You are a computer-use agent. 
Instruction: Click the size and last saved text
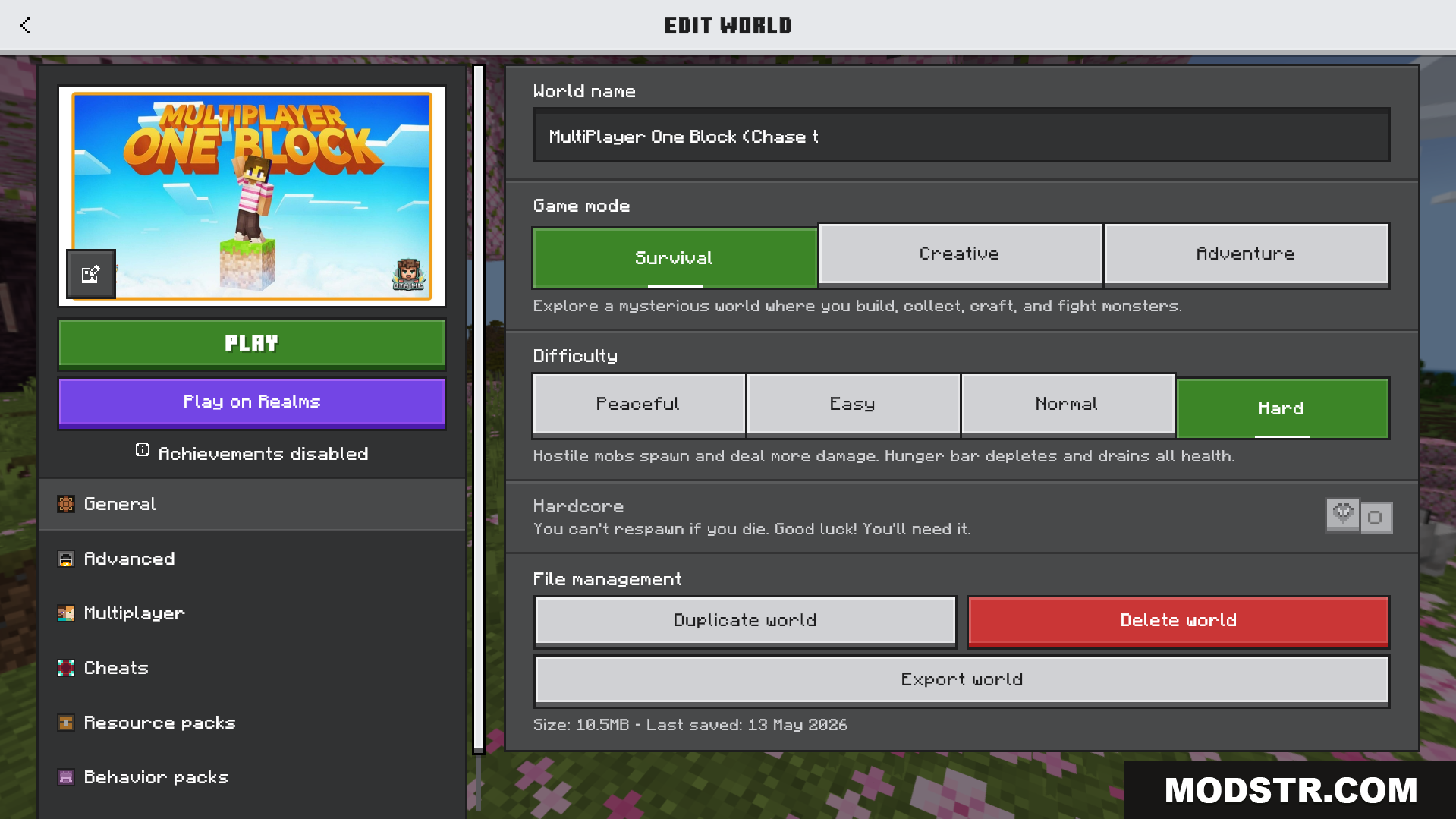click(690, 725)
